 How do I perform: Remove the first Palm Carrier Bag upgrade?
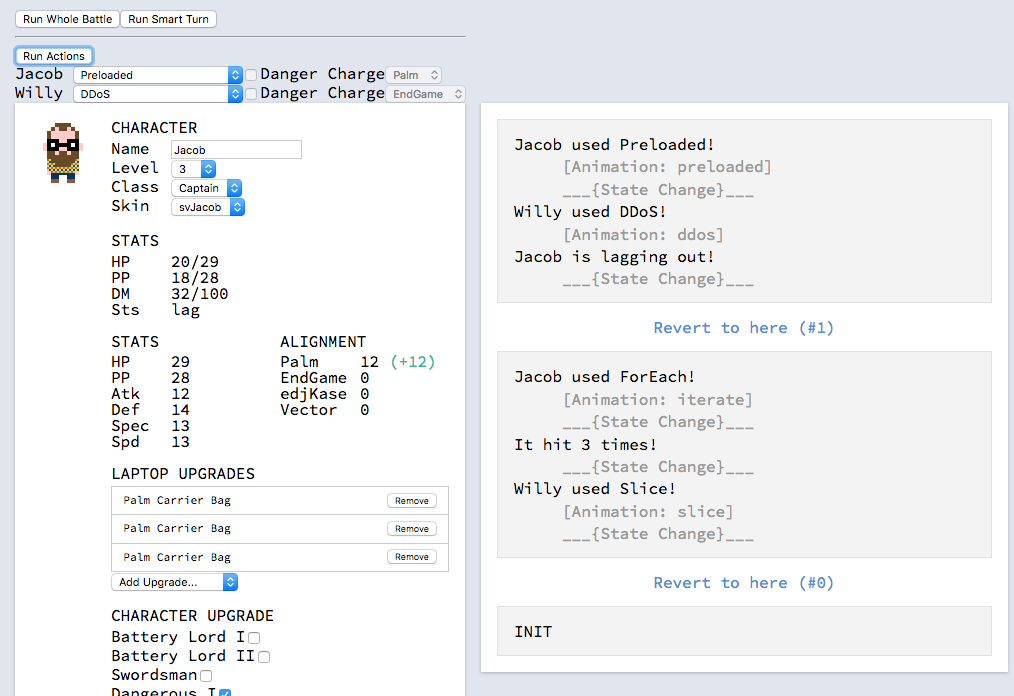[412, 501]
